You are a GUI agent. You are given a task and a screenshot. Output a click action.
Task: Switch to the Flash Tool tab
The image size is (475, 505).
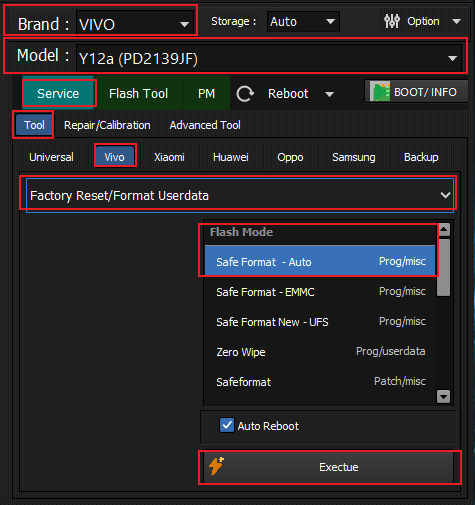tap(138, 94)
